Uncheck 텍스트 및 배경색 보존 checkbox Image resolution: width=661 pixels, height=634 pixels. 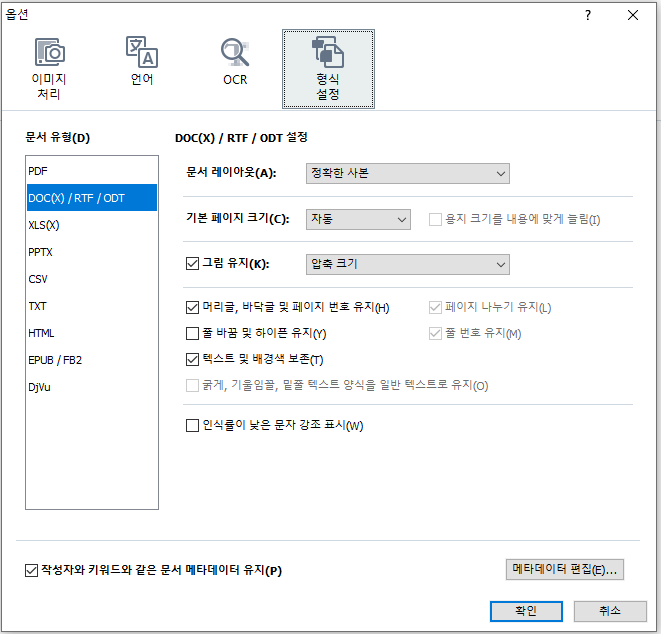point(192,360)
